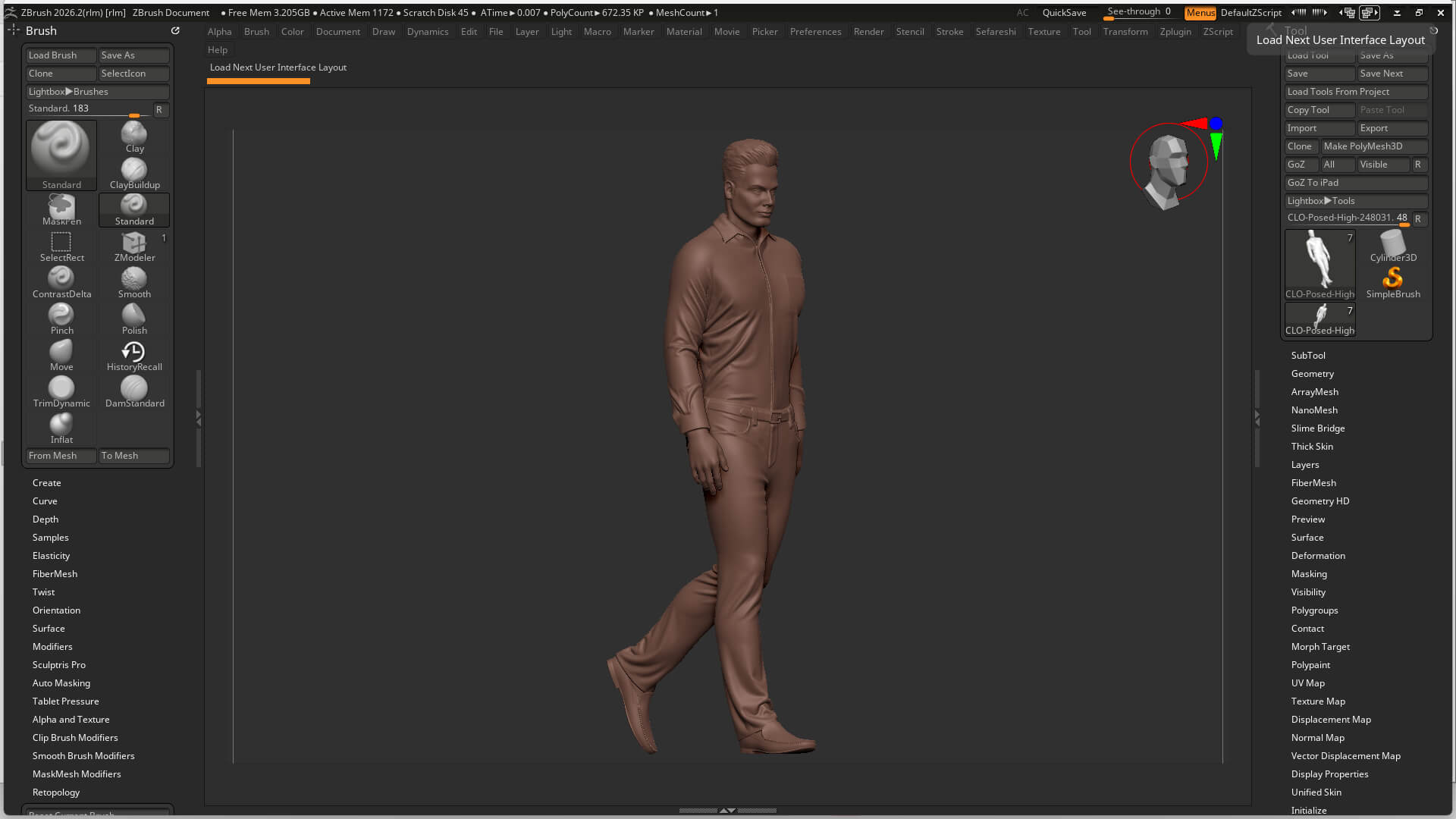Click R button beside CLO-Posed-High slider
Viewport: 1456px width, 819px height.
(x=1418, y=219)
